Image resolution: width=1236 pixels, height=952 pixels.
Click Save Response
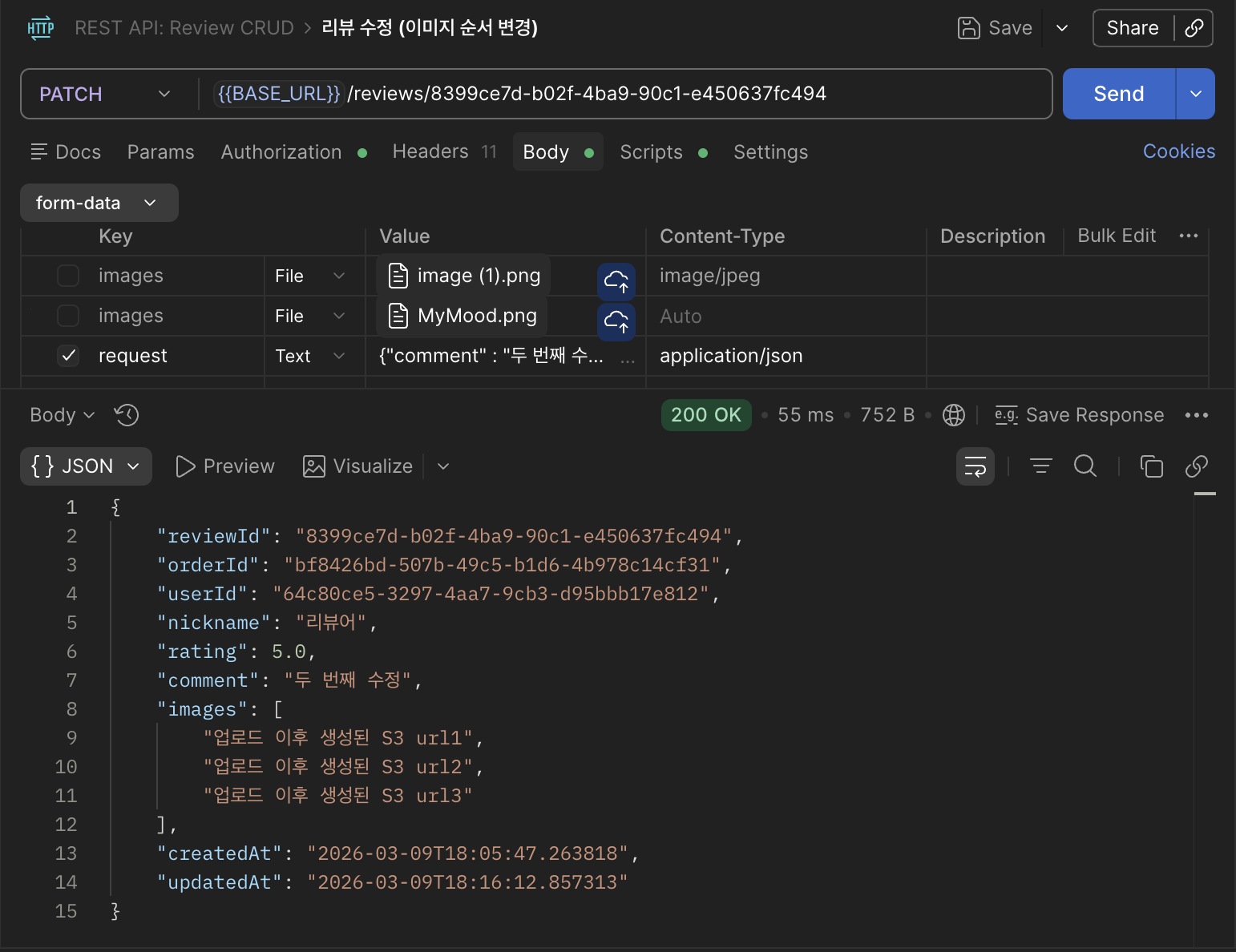tap(1080, 415)
